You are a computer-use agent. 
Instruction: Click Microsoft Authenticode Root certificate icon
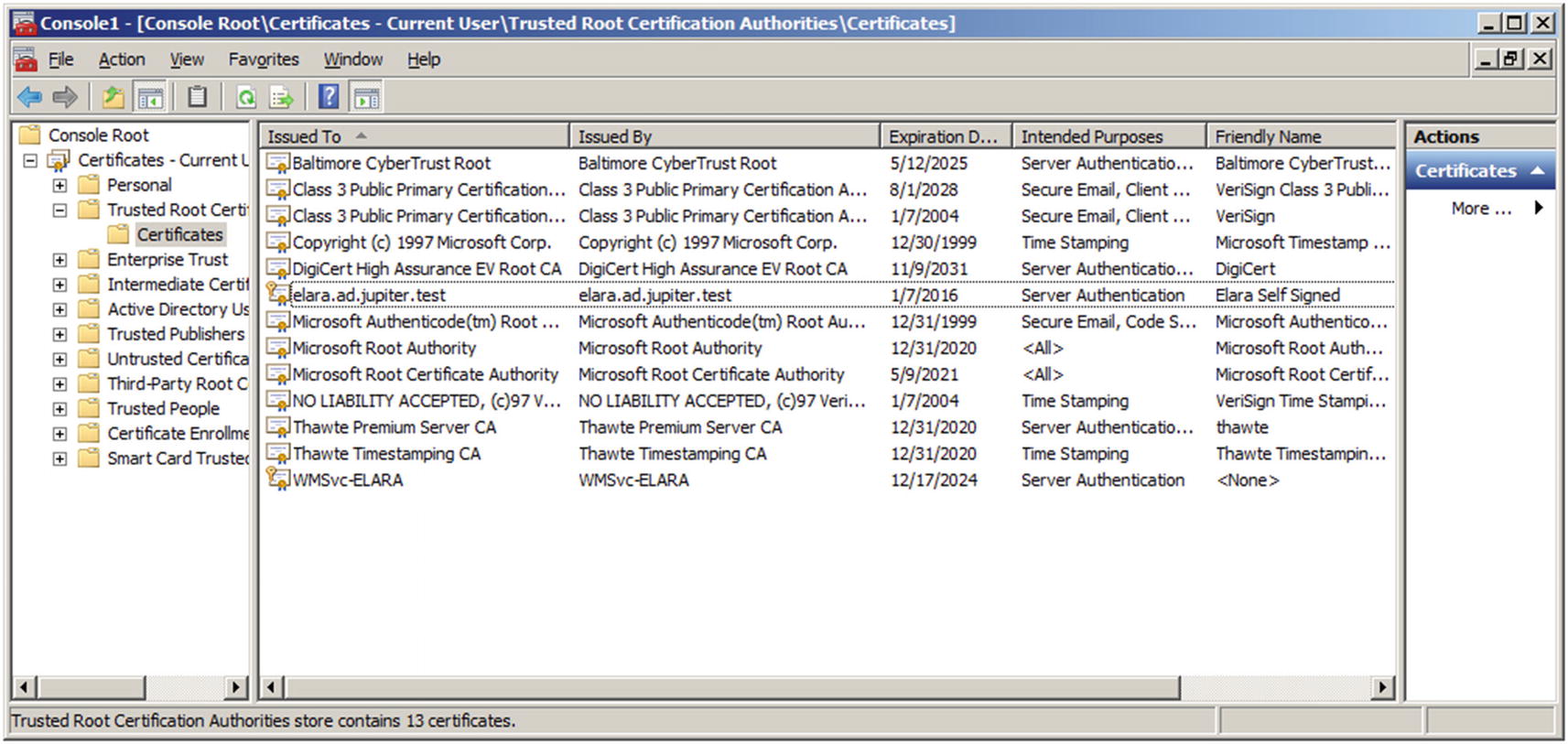point(277,321)
